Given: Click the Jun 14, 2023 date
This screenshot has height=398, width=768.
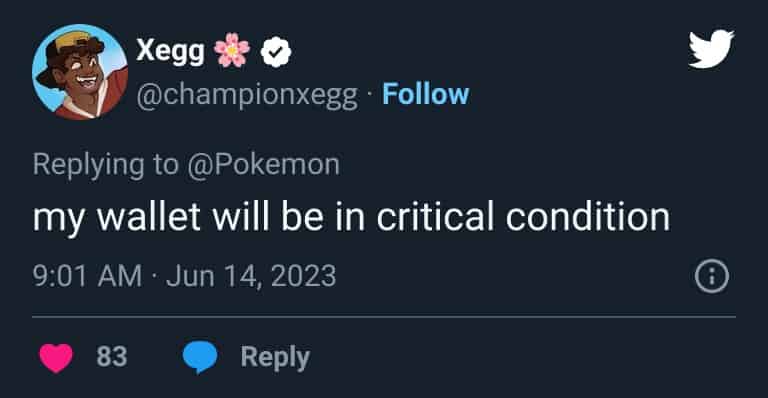Looking at the screenshot, I should point(251,276).
